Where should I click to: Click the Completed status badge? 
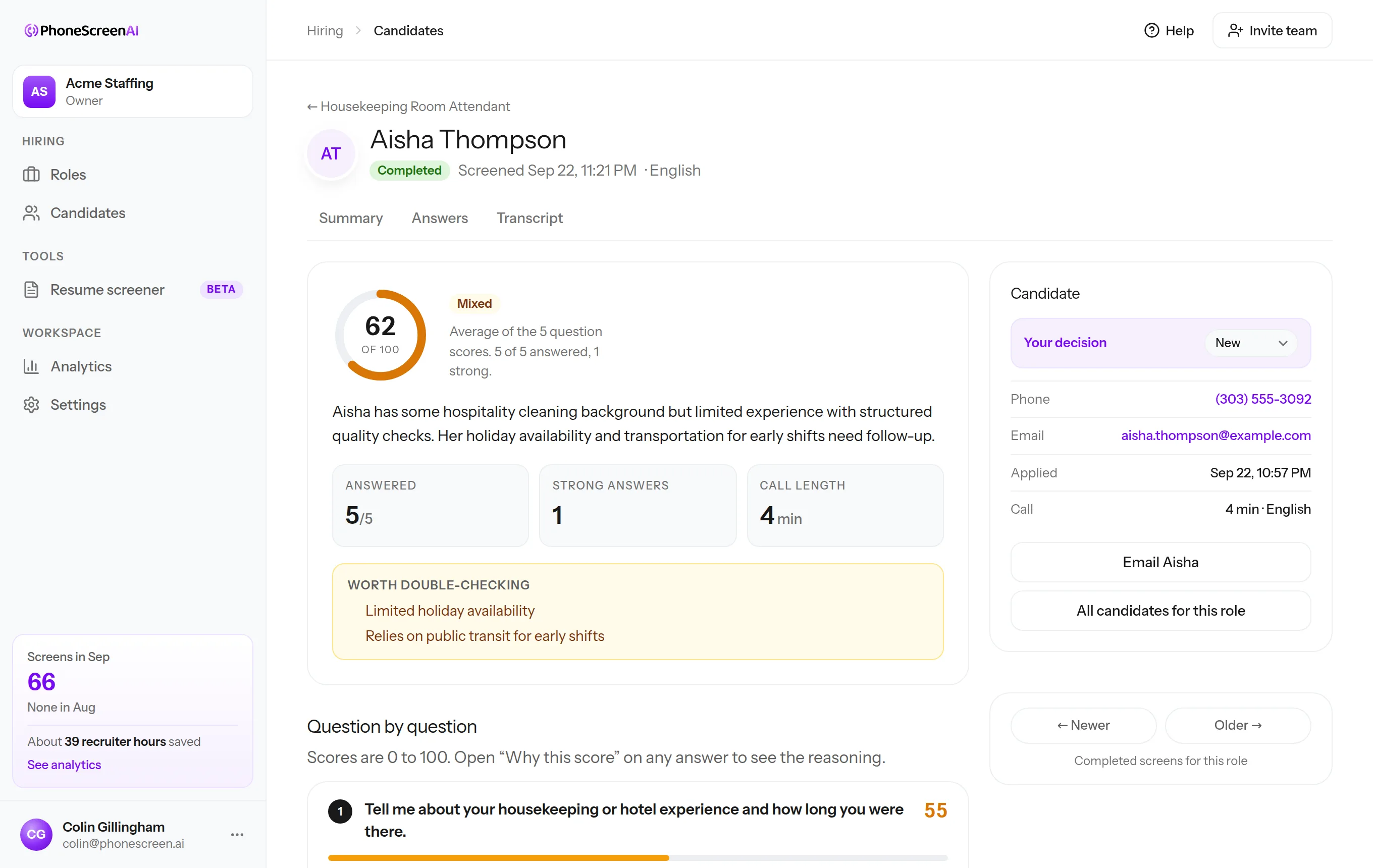[409, 170]
